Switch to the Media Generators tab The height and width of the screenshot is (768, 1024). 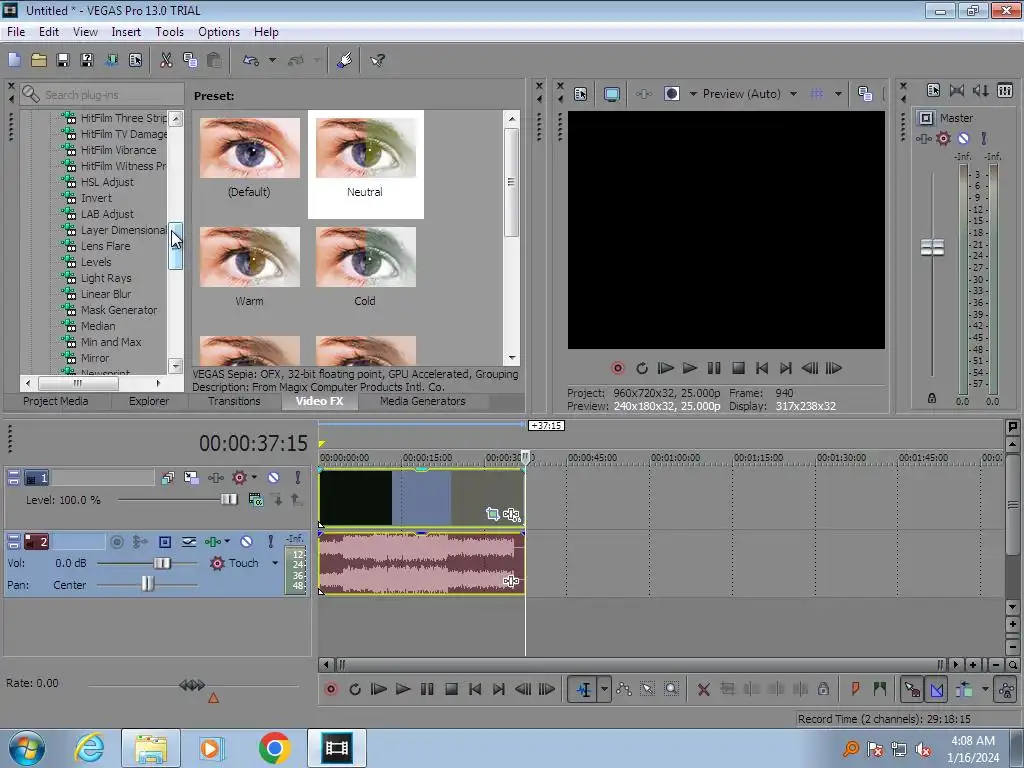(x=423, y=401)
